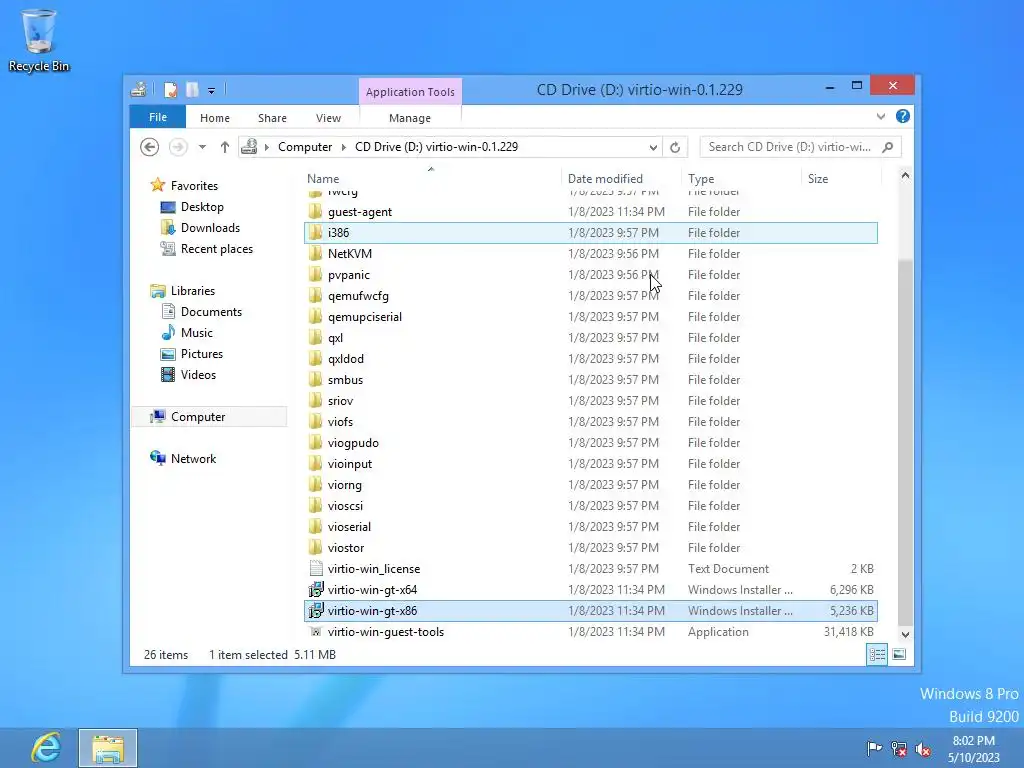The width and height of the screenshot is (1024, 768).
Task: Select the virtio-win_license text document icon
Action: [x=316, y=569]
